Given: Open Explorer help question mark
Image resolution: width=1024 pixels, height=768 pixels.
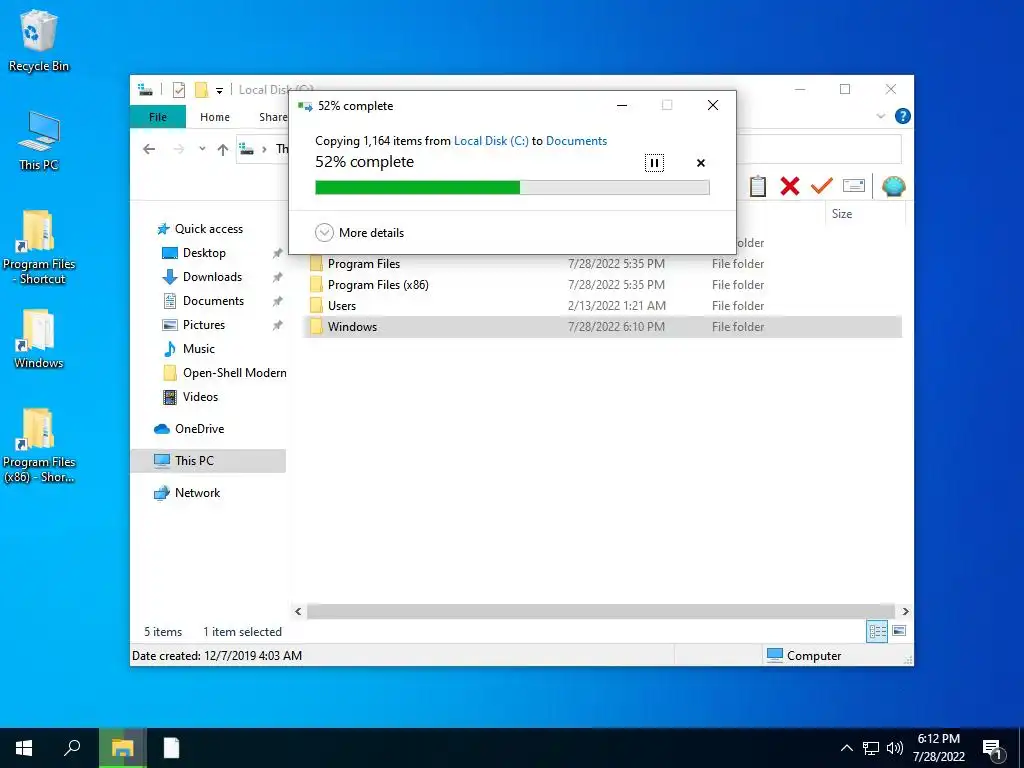Looking at the screenshot, I should pos(903,116).
